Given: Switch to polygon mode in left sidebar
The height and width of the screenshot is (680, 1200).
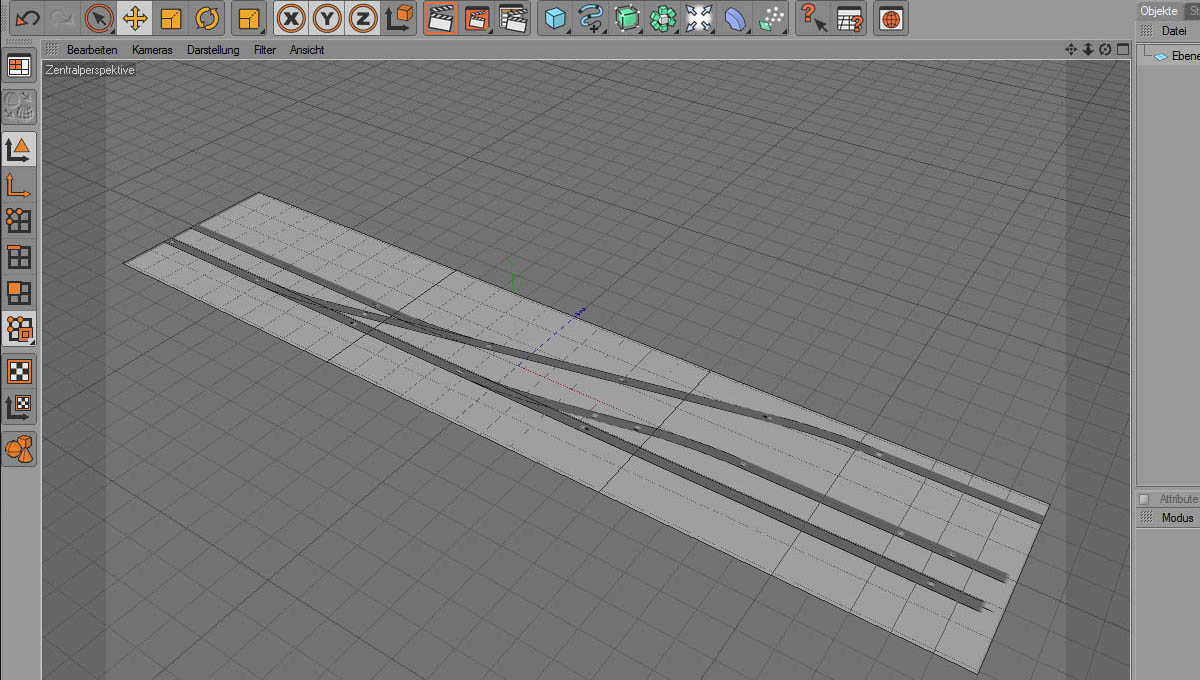Looking at the screenshot, I should [x=19, y=293].
